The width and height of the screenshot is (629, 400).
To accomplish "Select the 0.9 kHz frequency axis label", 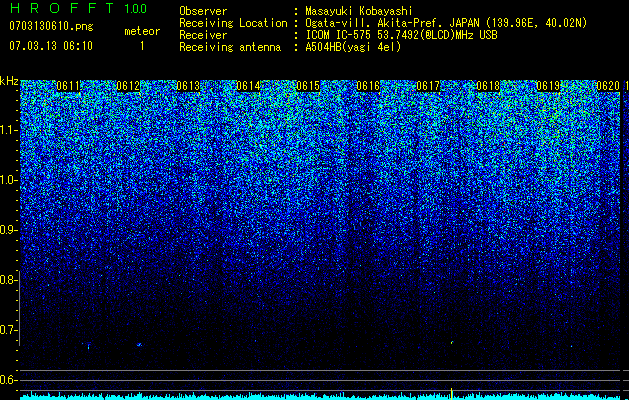I will pyautogui.click(x=9, y=230).
